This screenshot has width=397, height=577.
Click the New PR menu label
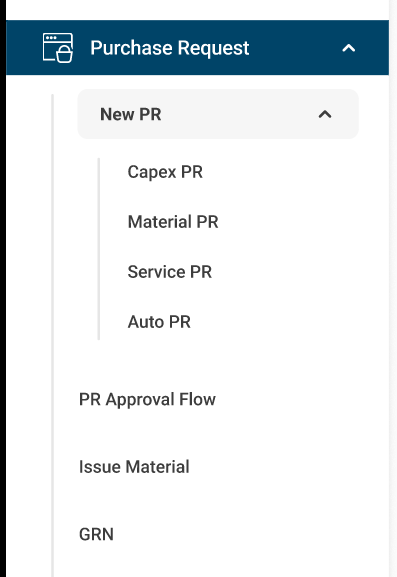click(131, 114)
